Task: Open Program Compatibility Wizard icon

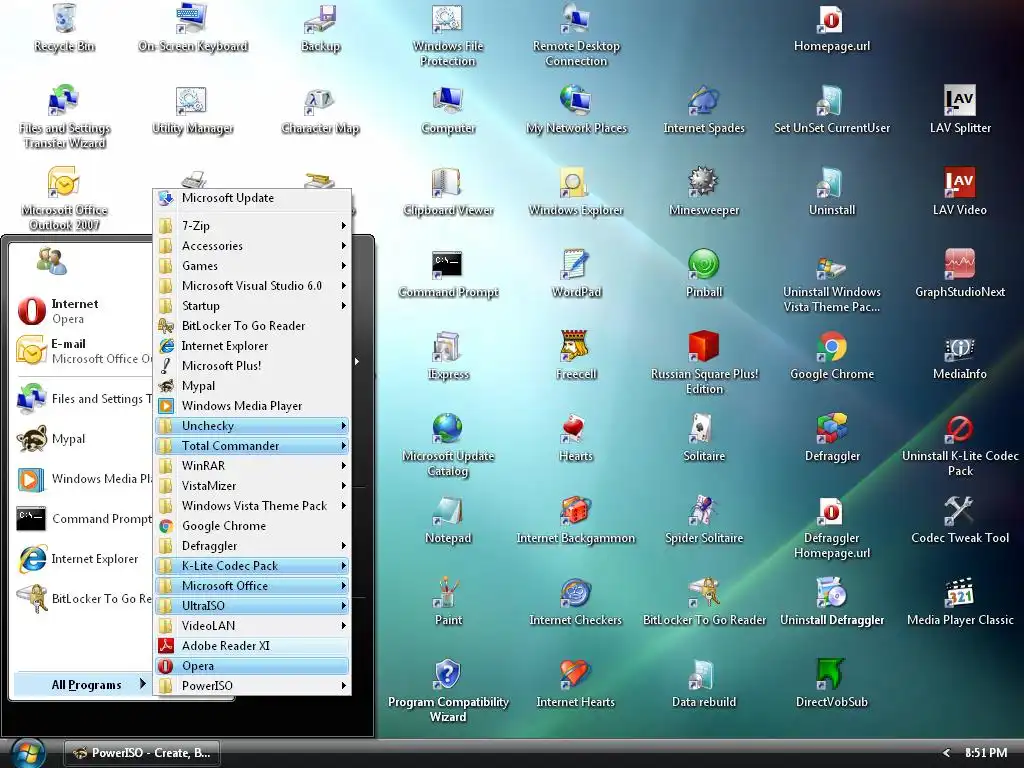Action: 448,691
